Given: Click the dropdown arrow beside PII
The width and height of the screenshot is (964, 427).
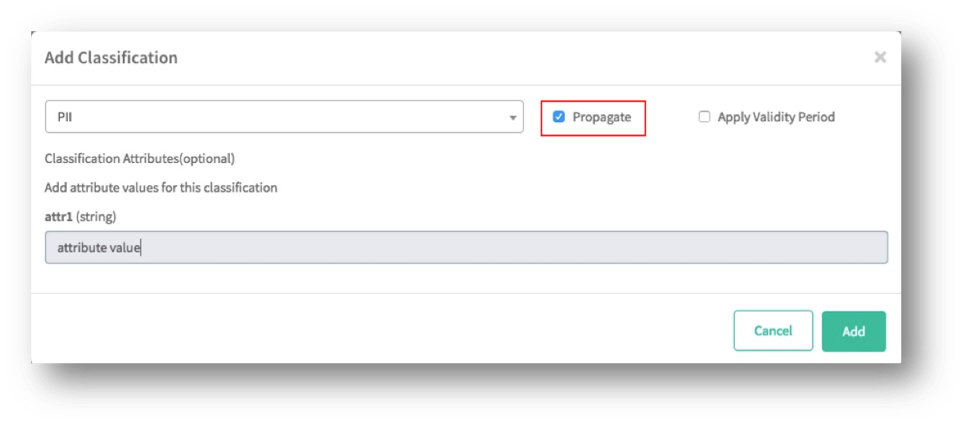Looking at the screenshot, I should pyautogui.click(x=512, y=117).
